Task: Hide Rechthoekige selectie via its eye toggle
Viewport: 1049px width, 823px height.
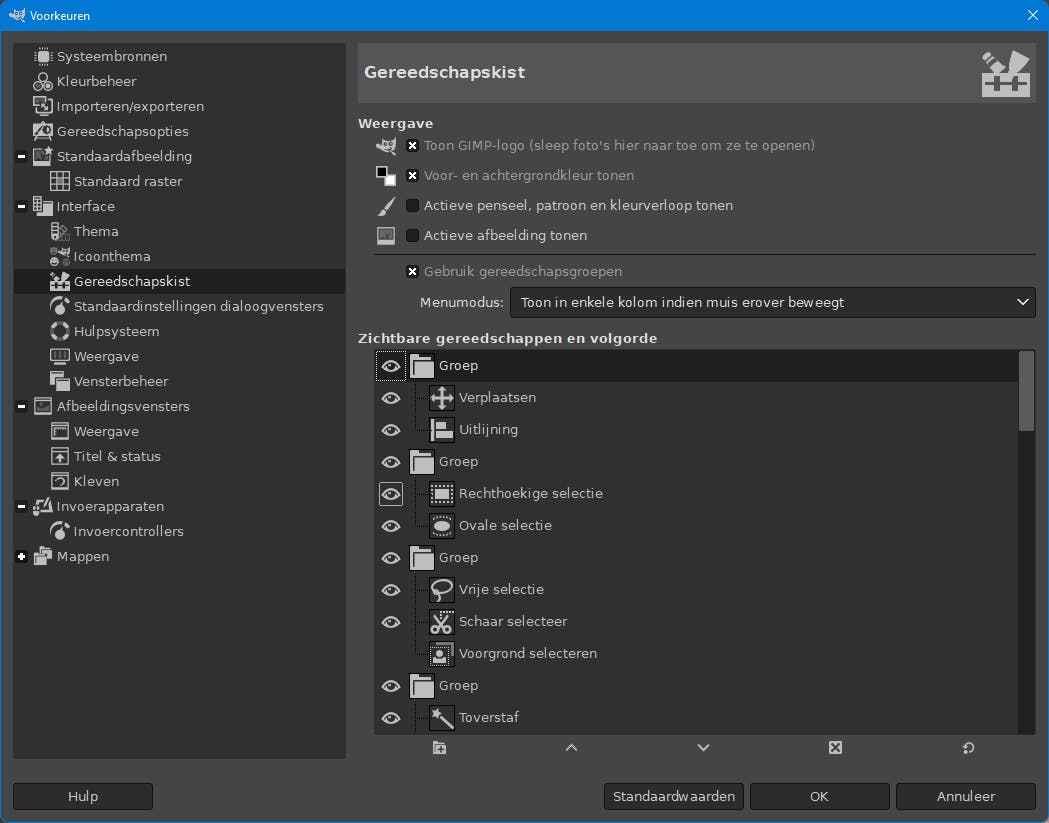Action: [390, 493]
